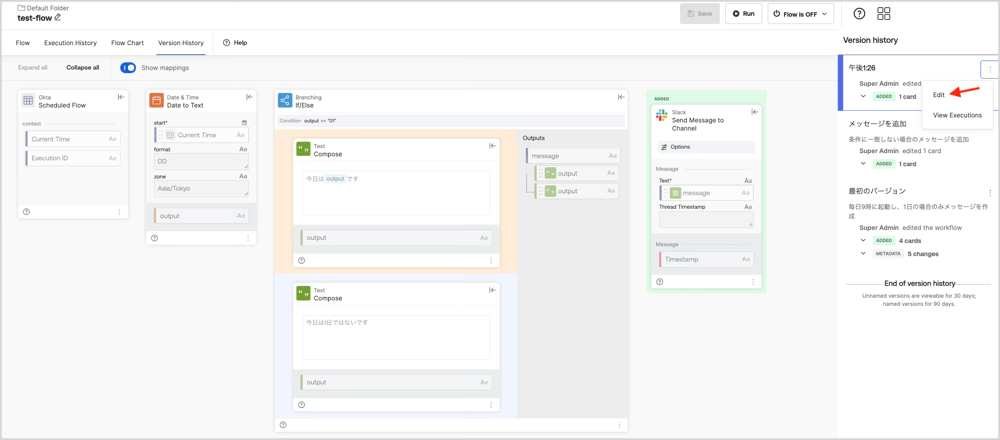Select the メッセージを追加 version entry

(x=879, y=124)
